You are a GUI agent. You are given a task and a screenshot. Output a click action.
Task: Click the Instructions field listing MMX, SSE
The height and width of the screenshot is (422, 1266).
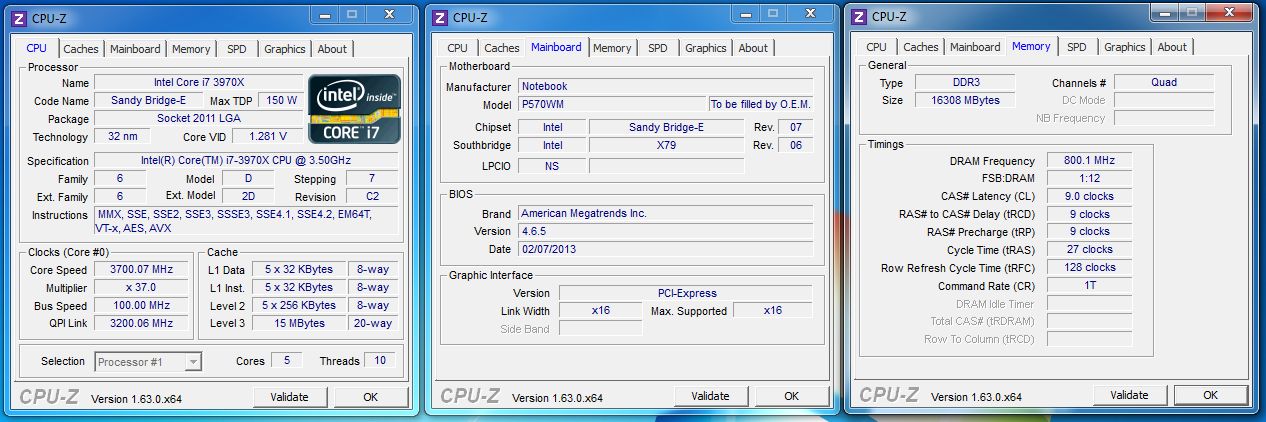[x=247, y=221]
